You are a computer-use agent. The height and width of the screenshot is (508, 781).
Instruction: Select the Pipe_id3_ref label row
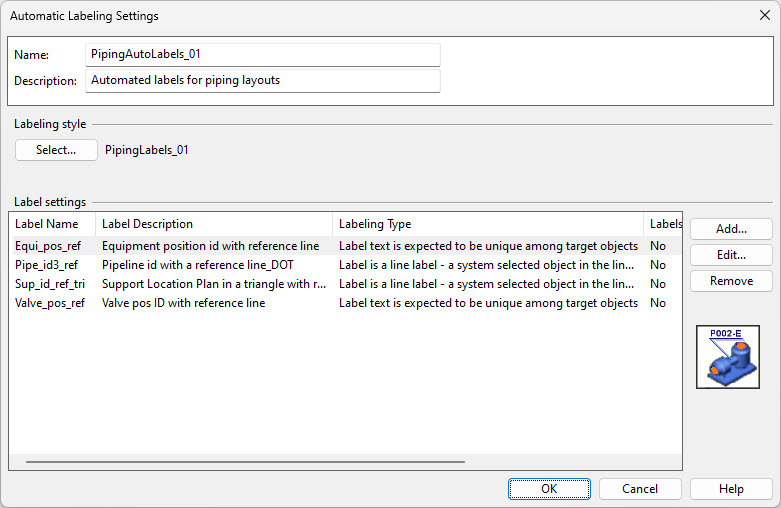tap(46, 265)
